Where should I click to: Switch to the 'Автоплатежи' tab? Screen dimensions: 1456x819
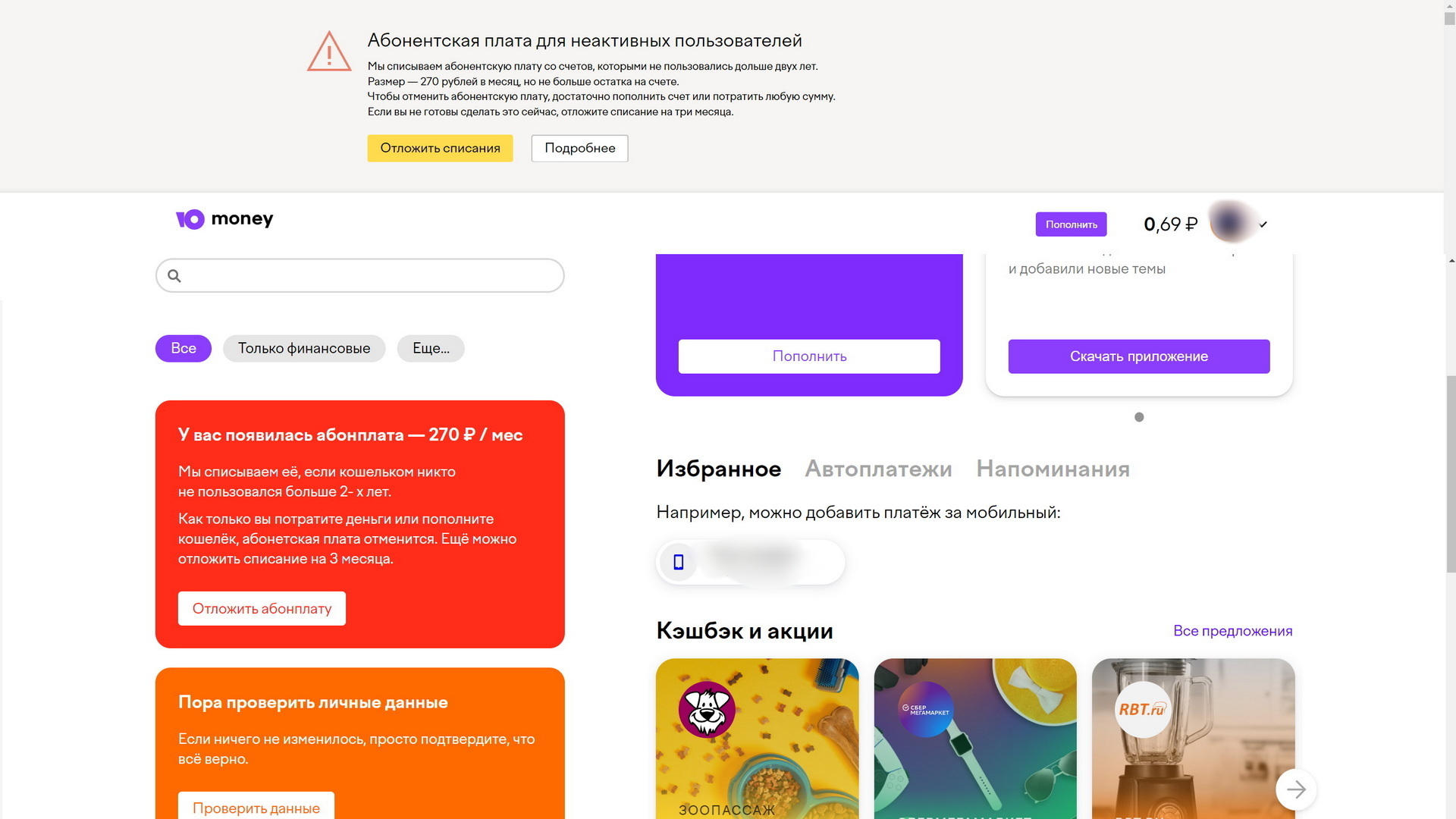[878, 469]
